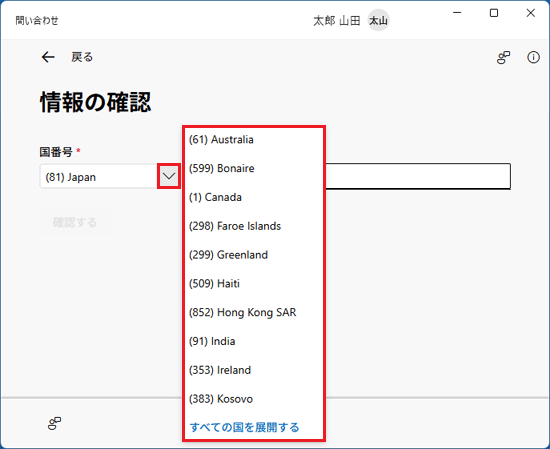
Task: Minimize the 問い合わせ window
Action: [x=457, y=13]
